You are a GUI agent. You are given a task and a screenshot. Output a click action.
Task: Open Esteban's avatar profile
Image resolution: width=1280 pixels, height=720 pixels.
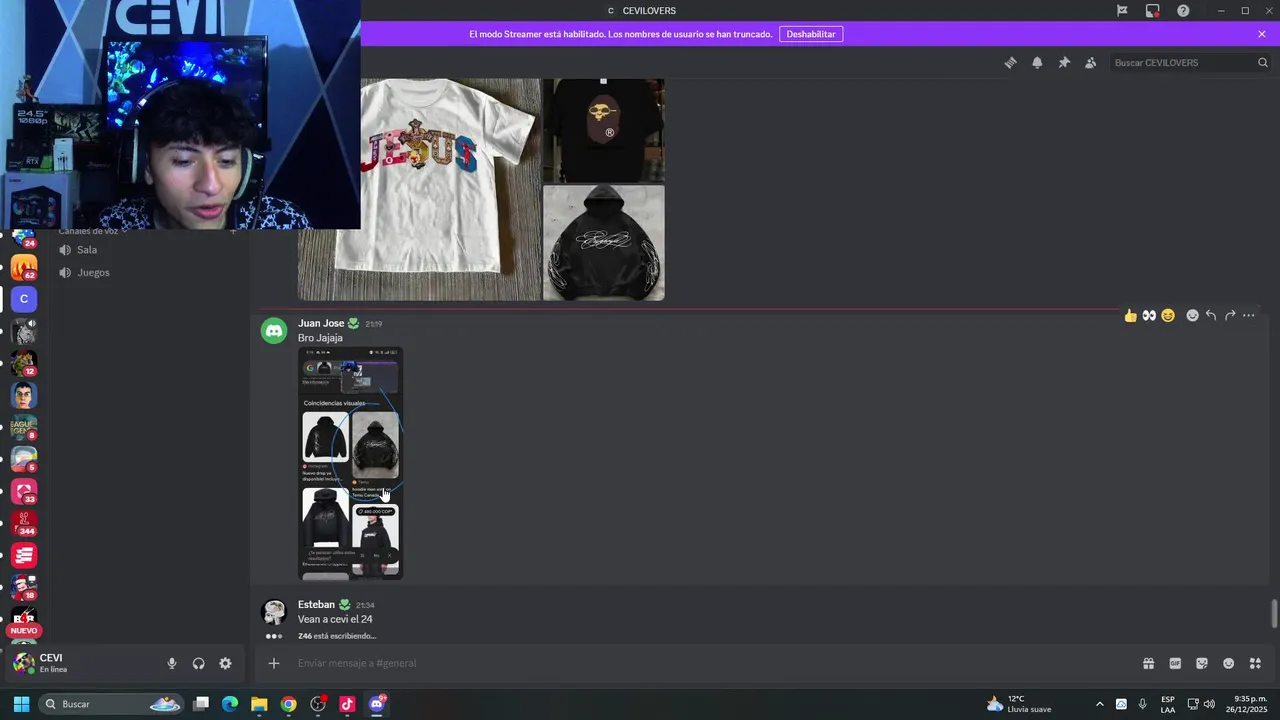coord(274,612)
